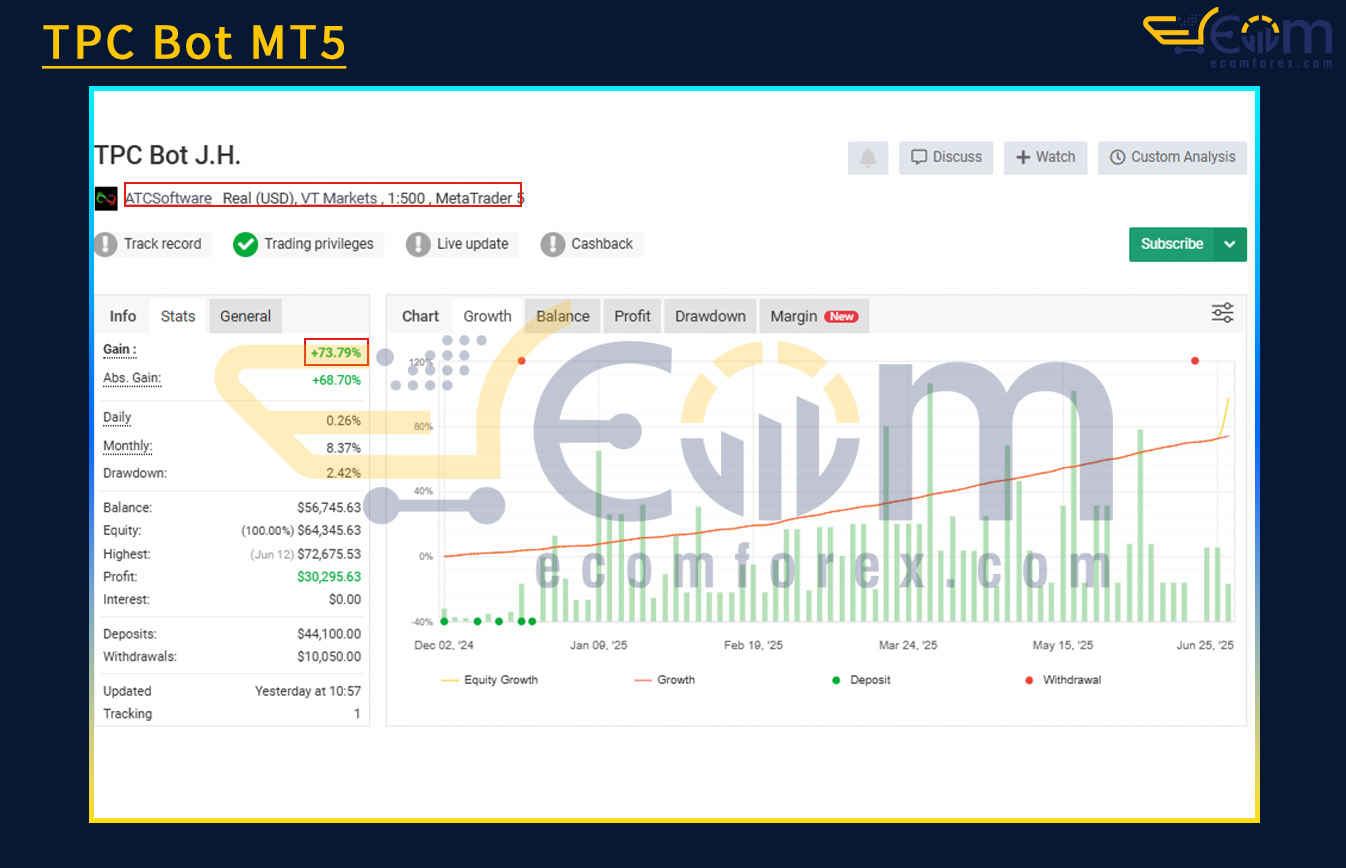The width and height of the screenshot is (1346, 868).
Task: Open Custom Analysis
Action: 1172,158
